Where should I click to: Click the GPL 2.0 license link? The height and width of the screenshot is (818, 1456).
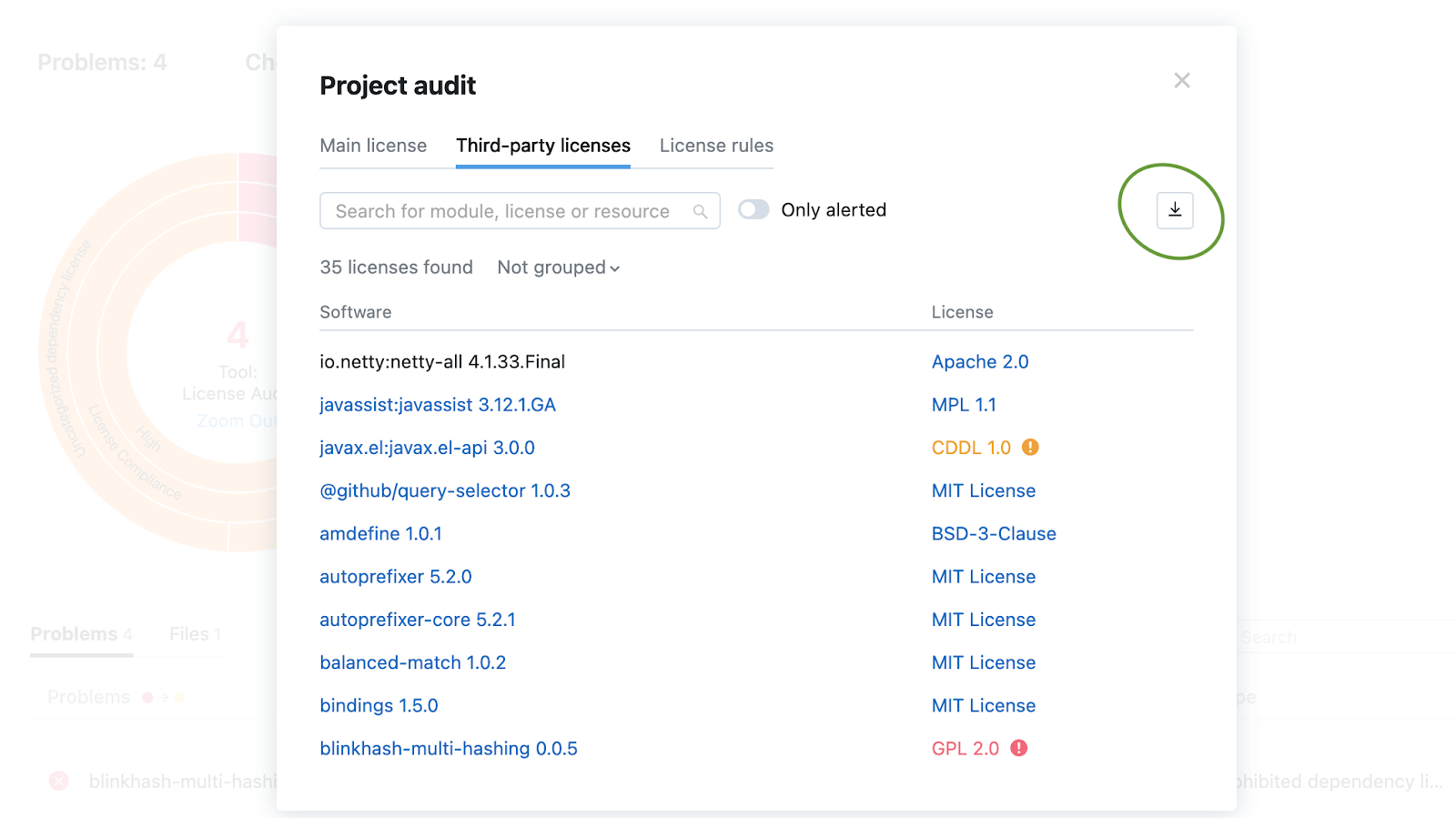[966, 749]
